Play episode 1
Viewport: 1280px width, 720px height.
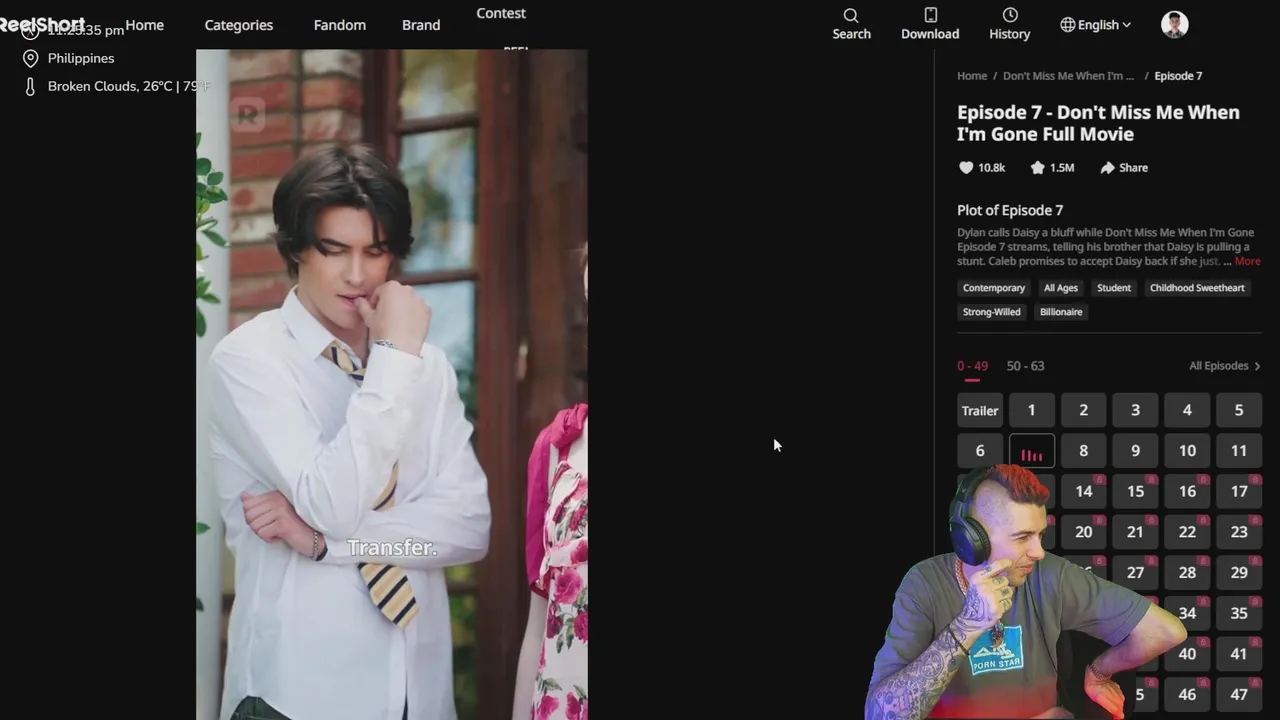pos(1031,410)
